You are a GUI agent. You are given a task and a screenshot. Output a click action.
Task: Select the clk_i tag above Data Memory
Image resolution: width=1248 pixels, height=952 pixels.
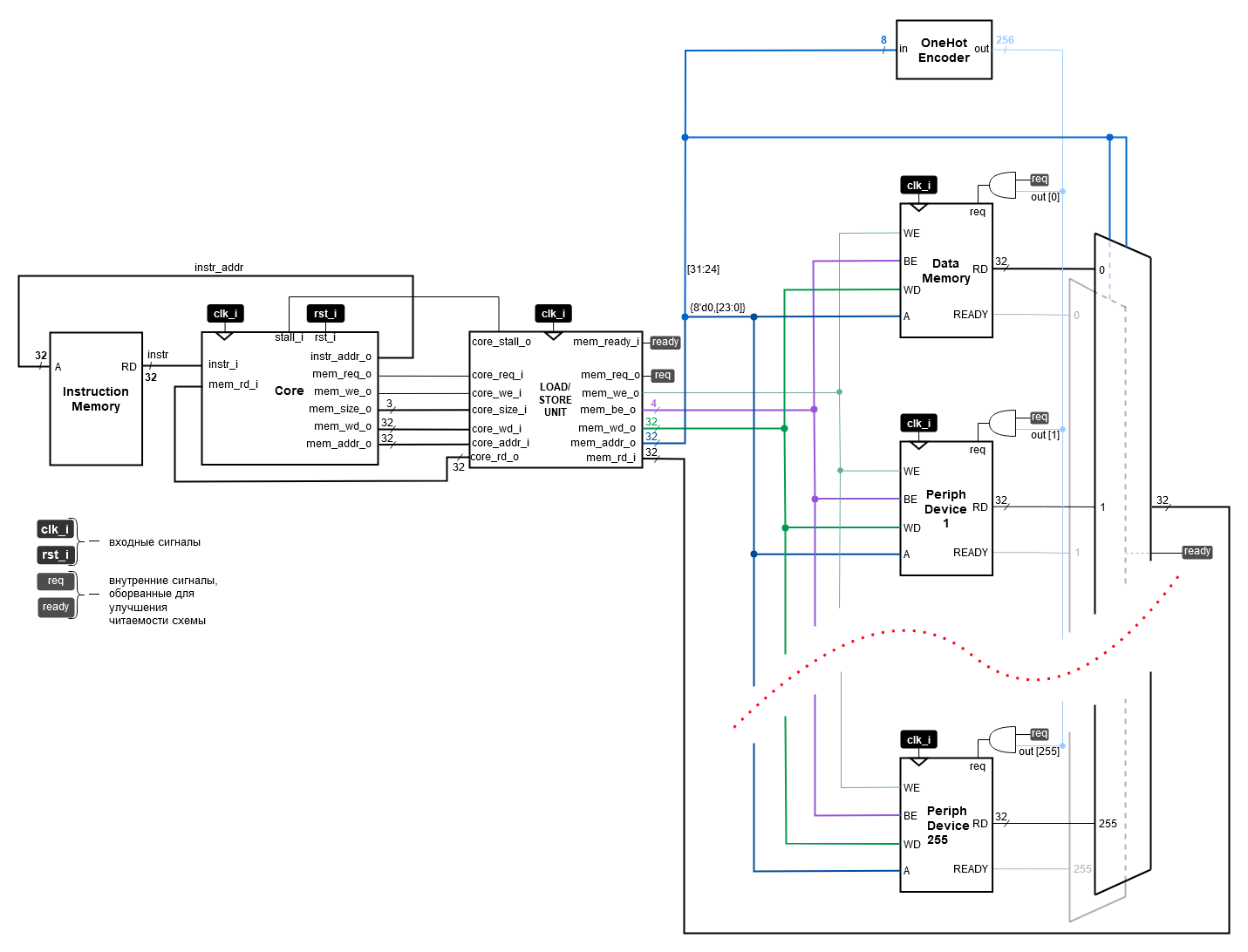918,185
